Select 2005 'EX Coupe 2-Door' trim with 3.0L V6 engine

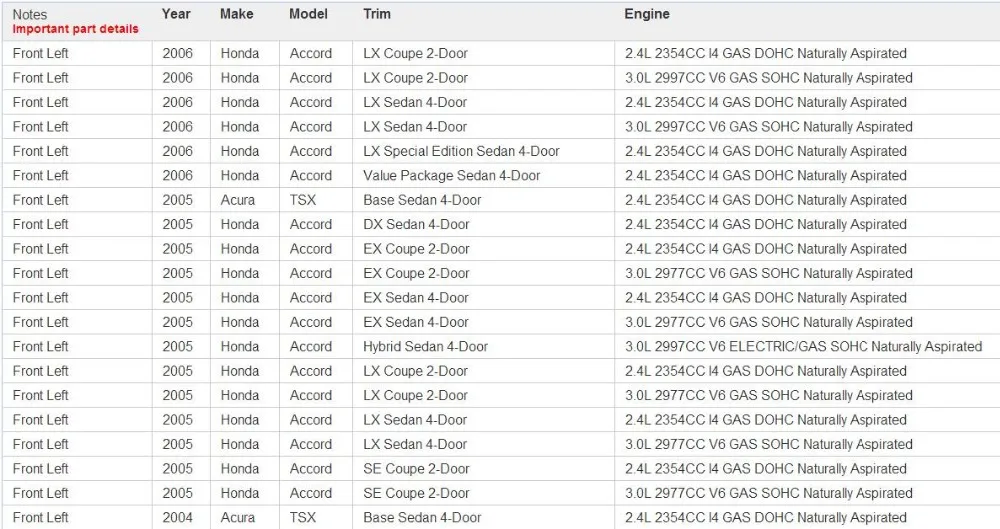click(x=416, y=273)
